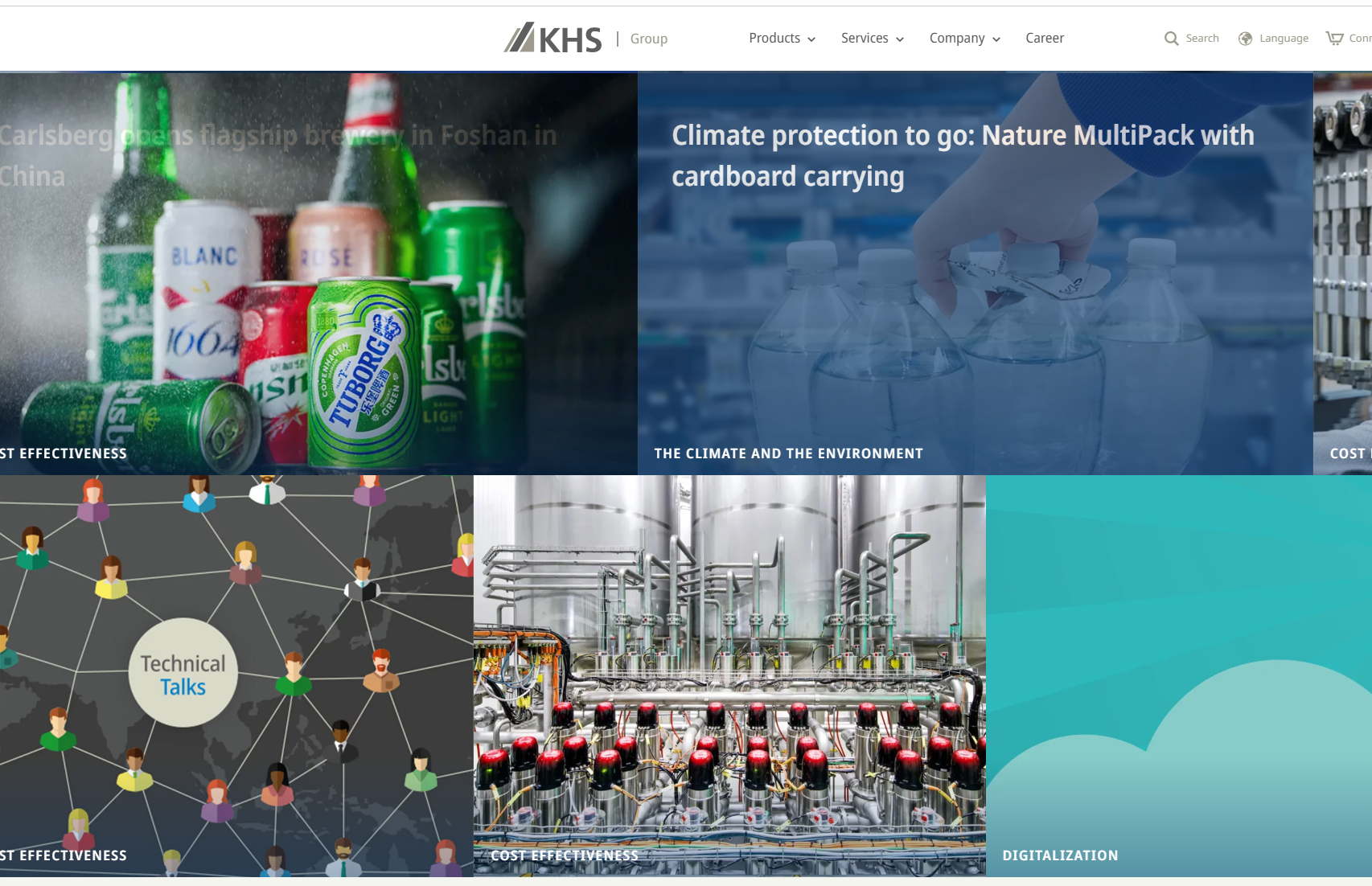Click the shopping cart icon

1334,39
